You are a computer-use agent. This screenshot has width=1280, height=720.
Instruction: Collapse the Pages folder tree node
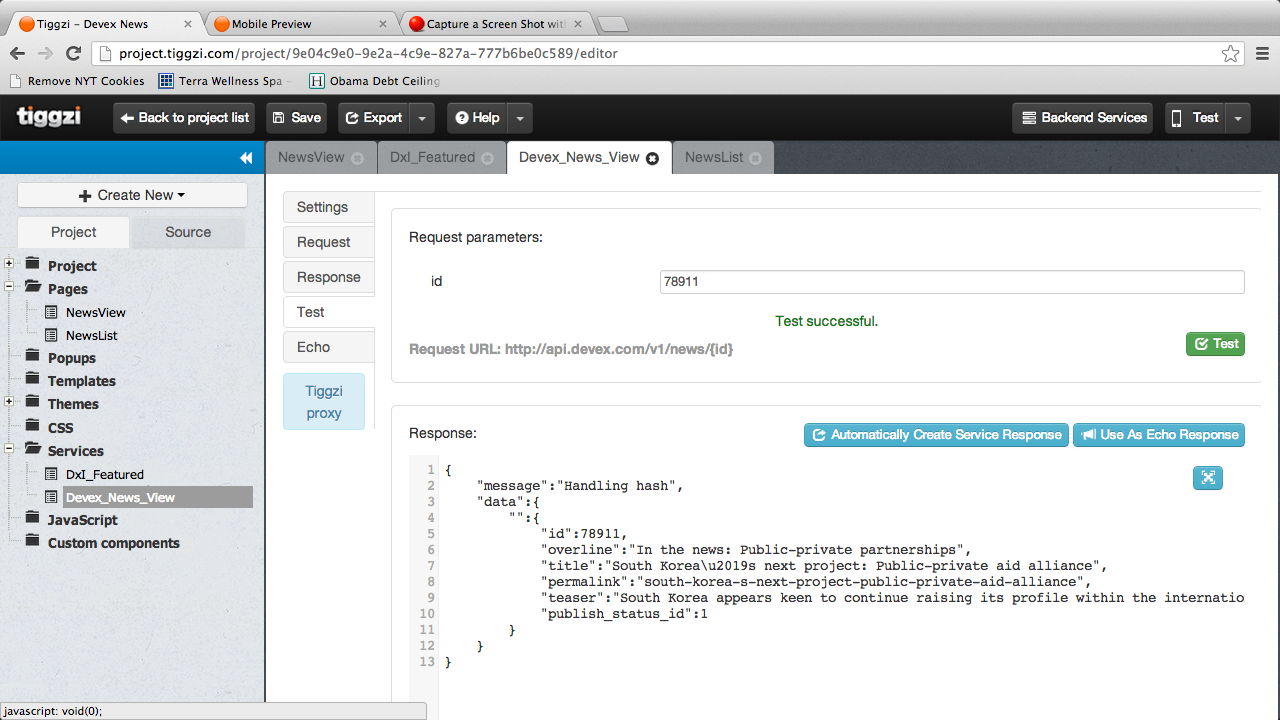click(9, 287)
